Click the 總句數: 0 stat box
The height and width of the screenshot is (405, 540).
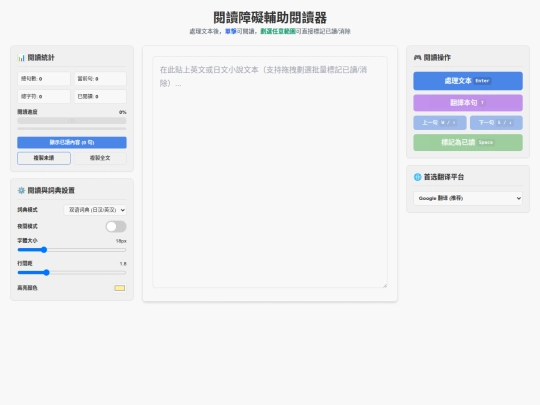tap(44, 79)
